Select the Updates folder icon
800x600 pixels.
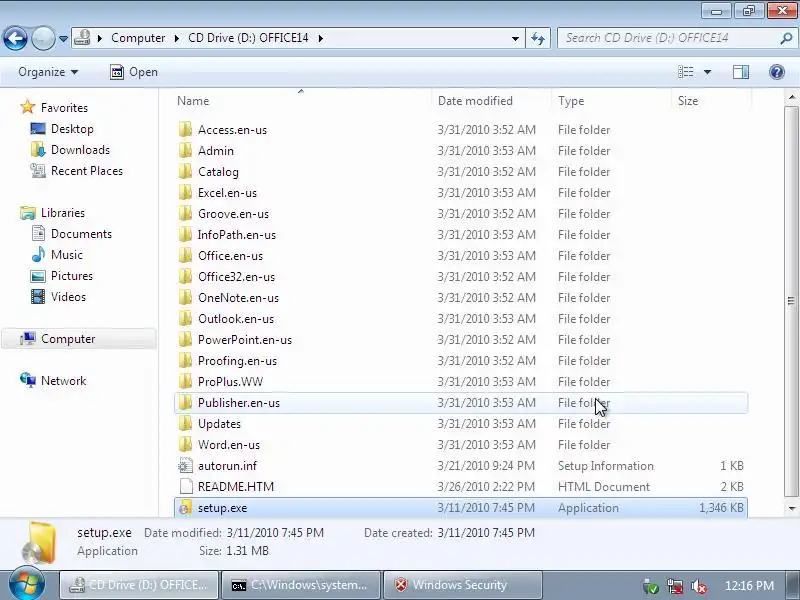click(185, 423)
